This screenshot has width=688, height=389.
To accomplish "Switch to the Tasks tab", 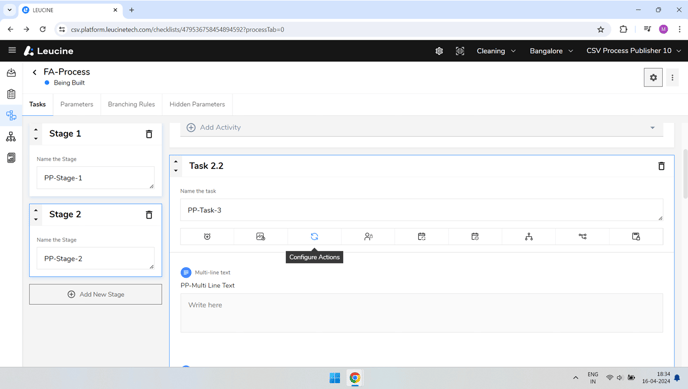I will pos(37,104).
